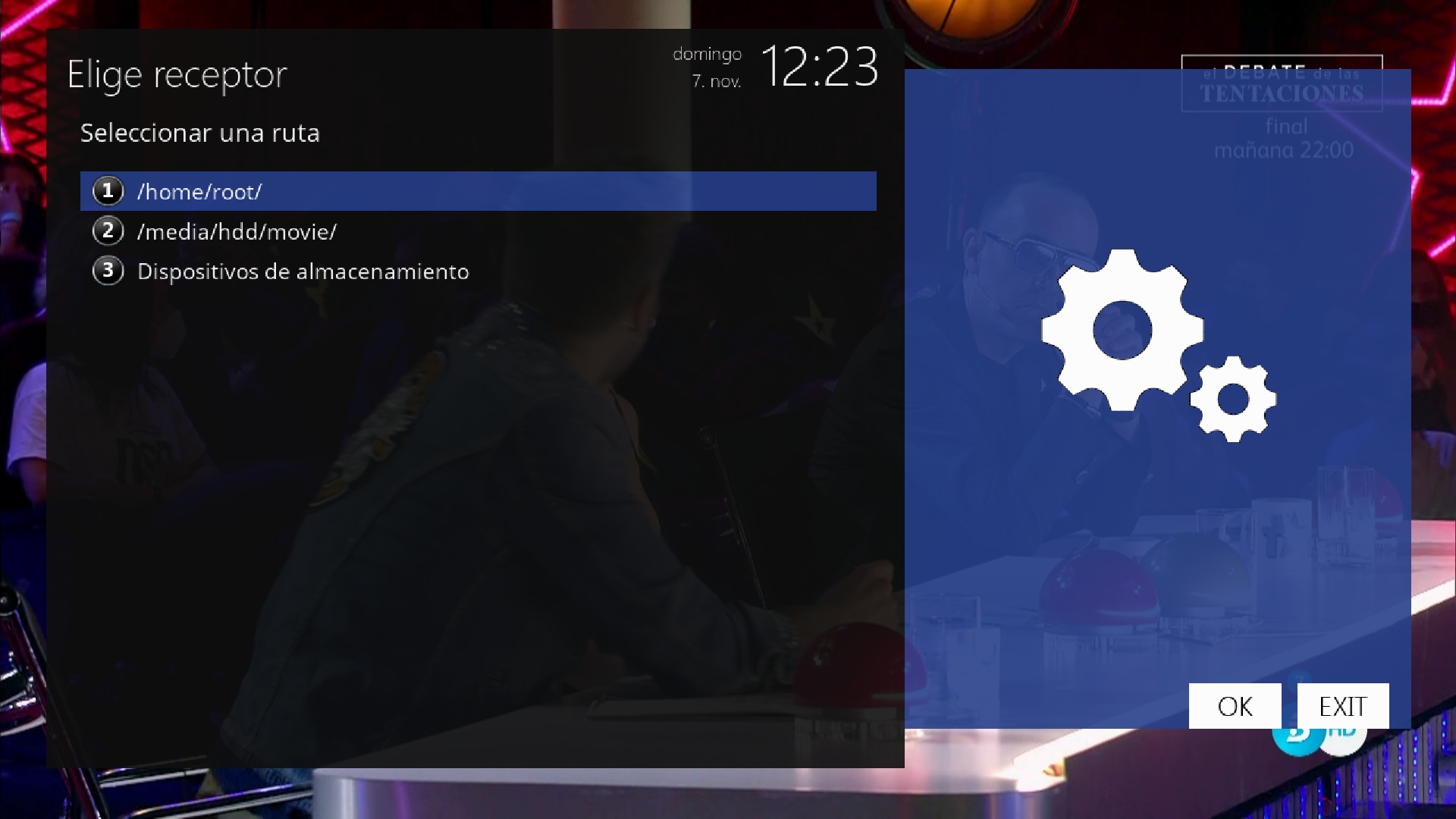
Task: Click the 7. nov. date label
Action: (716, 81)
